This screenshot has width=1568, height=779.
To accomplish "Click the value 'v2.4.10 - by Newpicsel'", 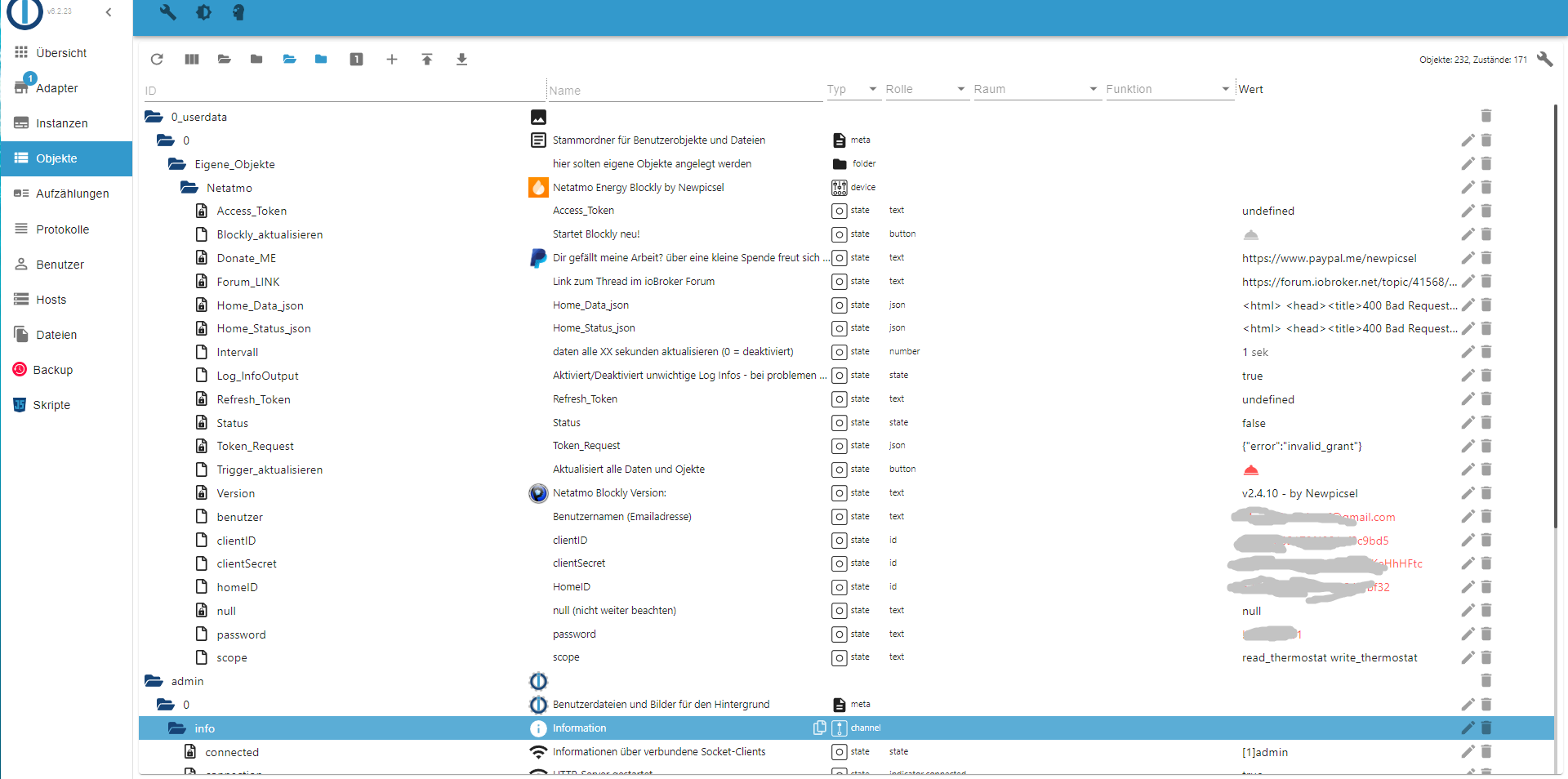I will (1299, 493).
